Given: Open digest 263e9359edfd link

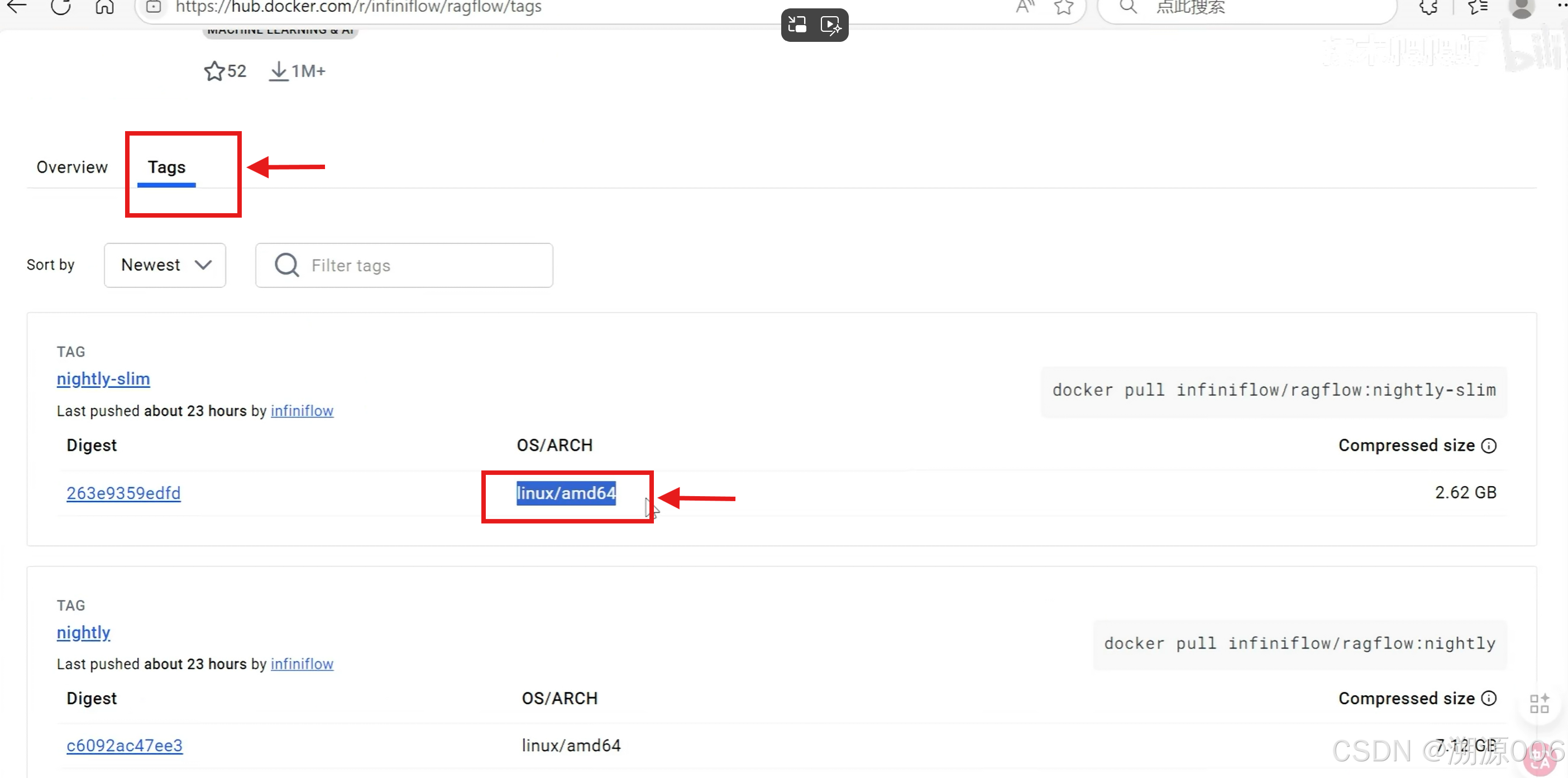Looking at the screenshot, I should [123, 493].
